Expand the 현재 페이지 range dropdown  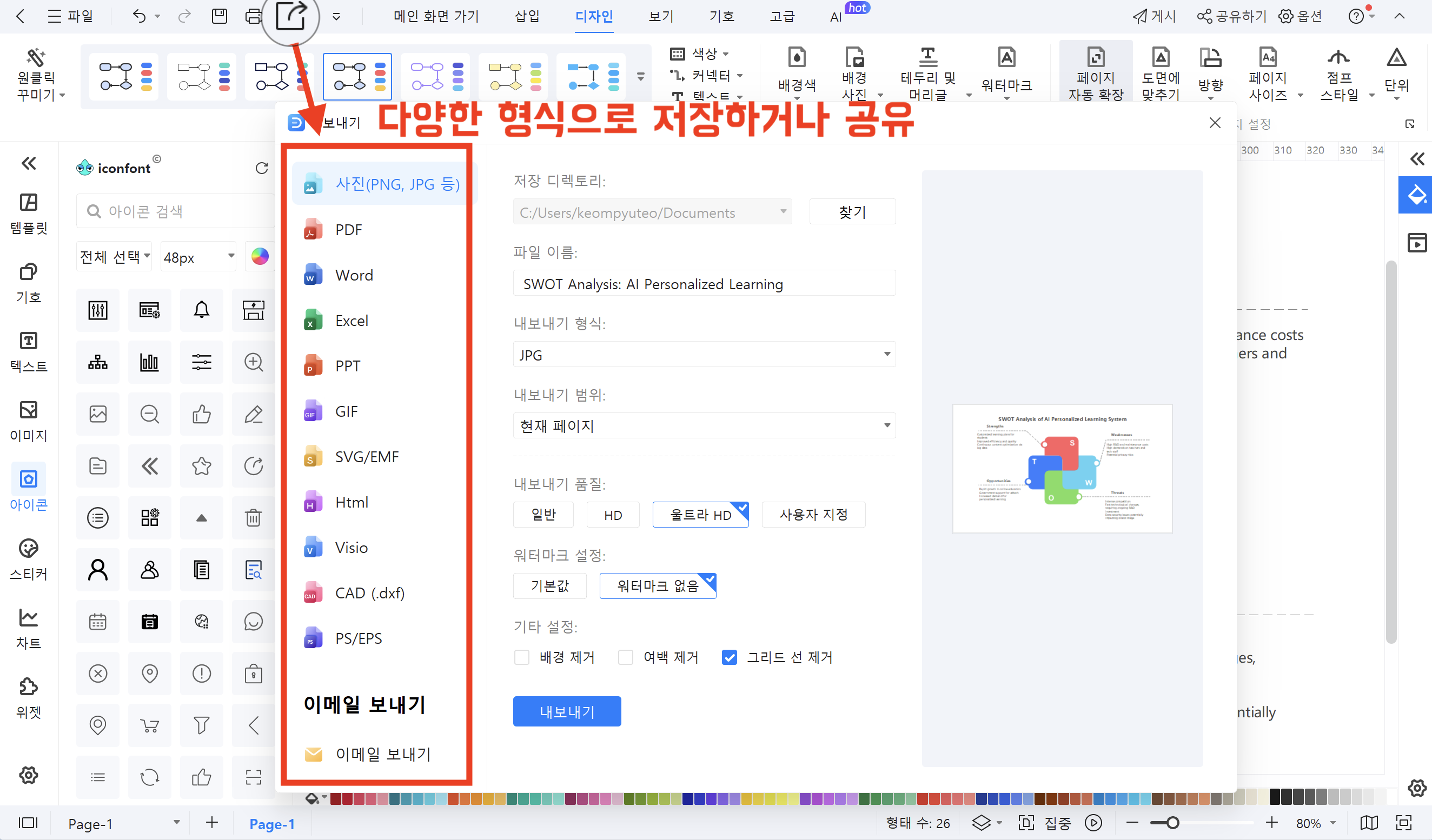pyautogui.click(x=704, y=425)
